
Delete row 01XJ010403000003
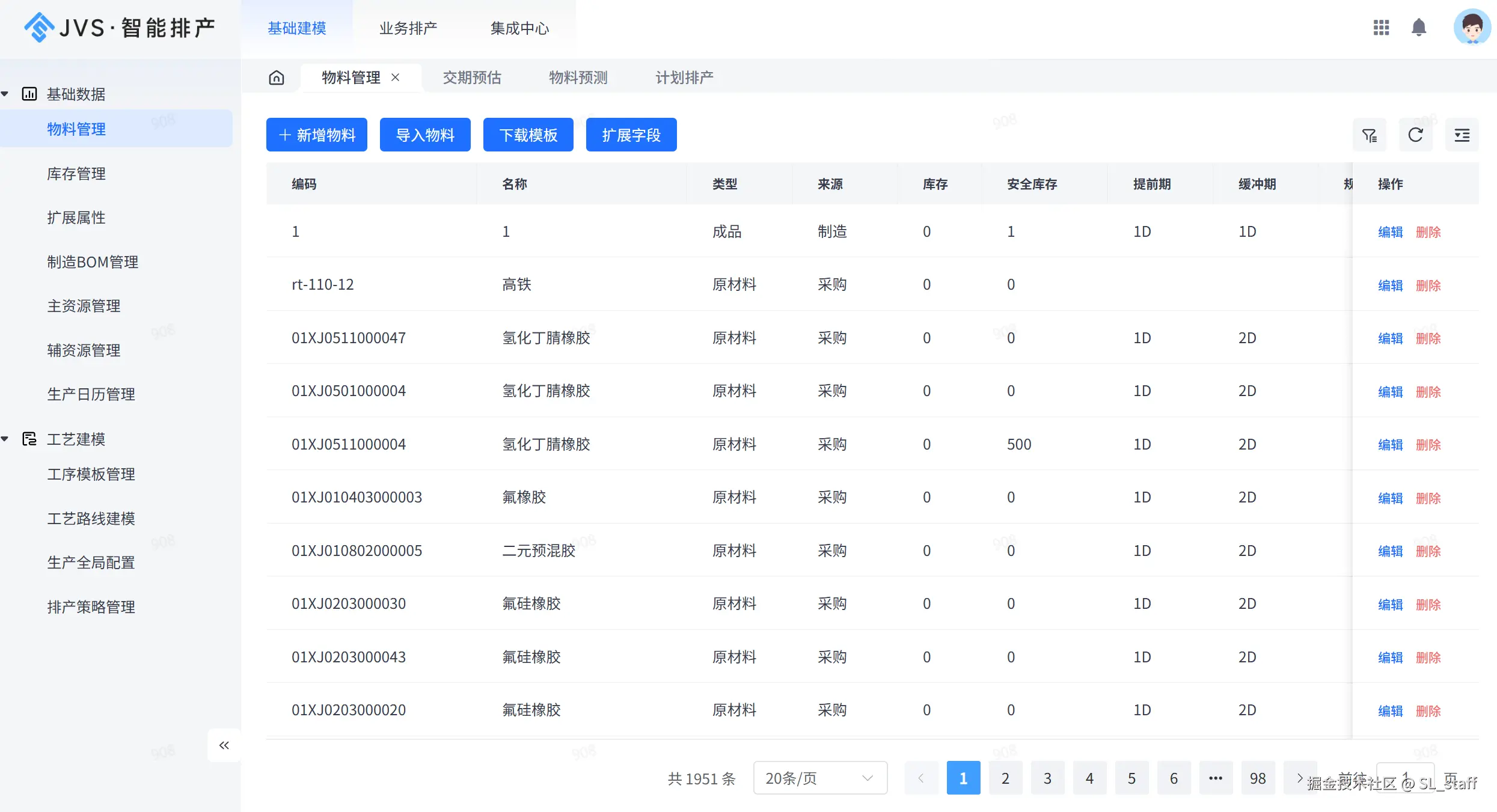pos(1428,498)
